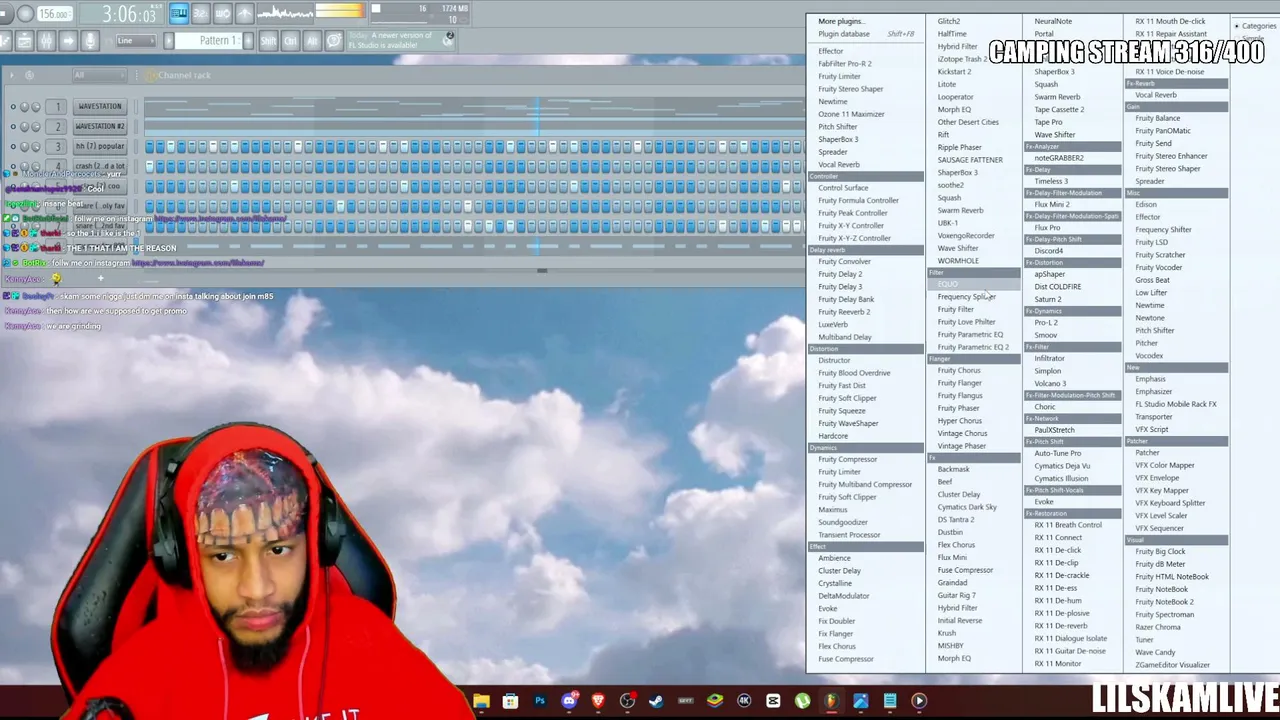1280x720 pixels.
Task: Adjust the WAVESTATION channel volume knob
Action: click(37, 107)
